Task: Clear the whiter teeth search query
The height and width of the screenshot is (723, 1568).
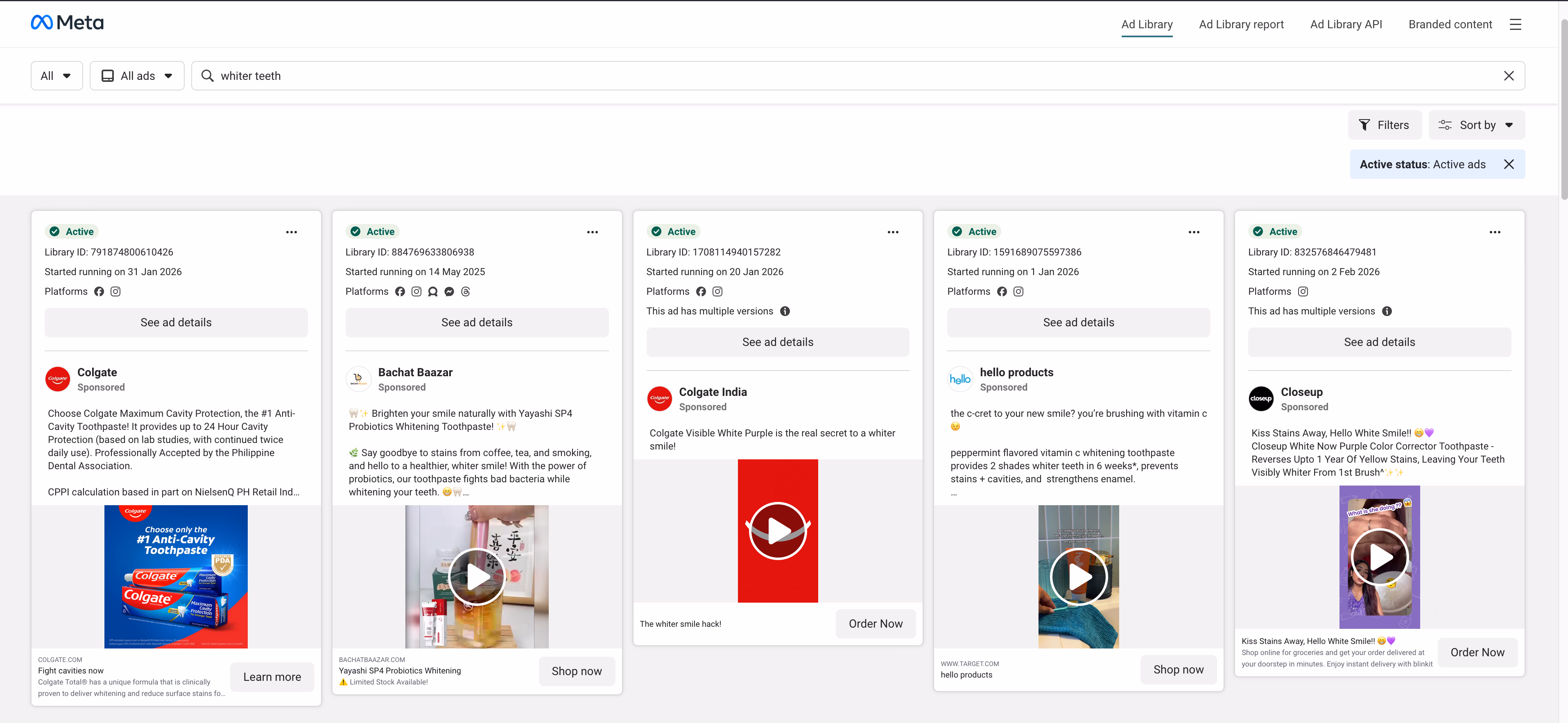Action: [x=1509, y=75]
